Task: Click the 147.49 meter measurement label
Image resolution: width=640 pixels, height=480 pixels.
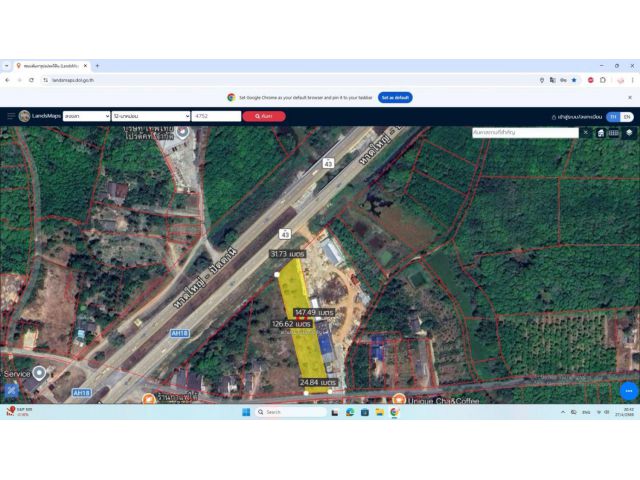Action: coord(314,312)
